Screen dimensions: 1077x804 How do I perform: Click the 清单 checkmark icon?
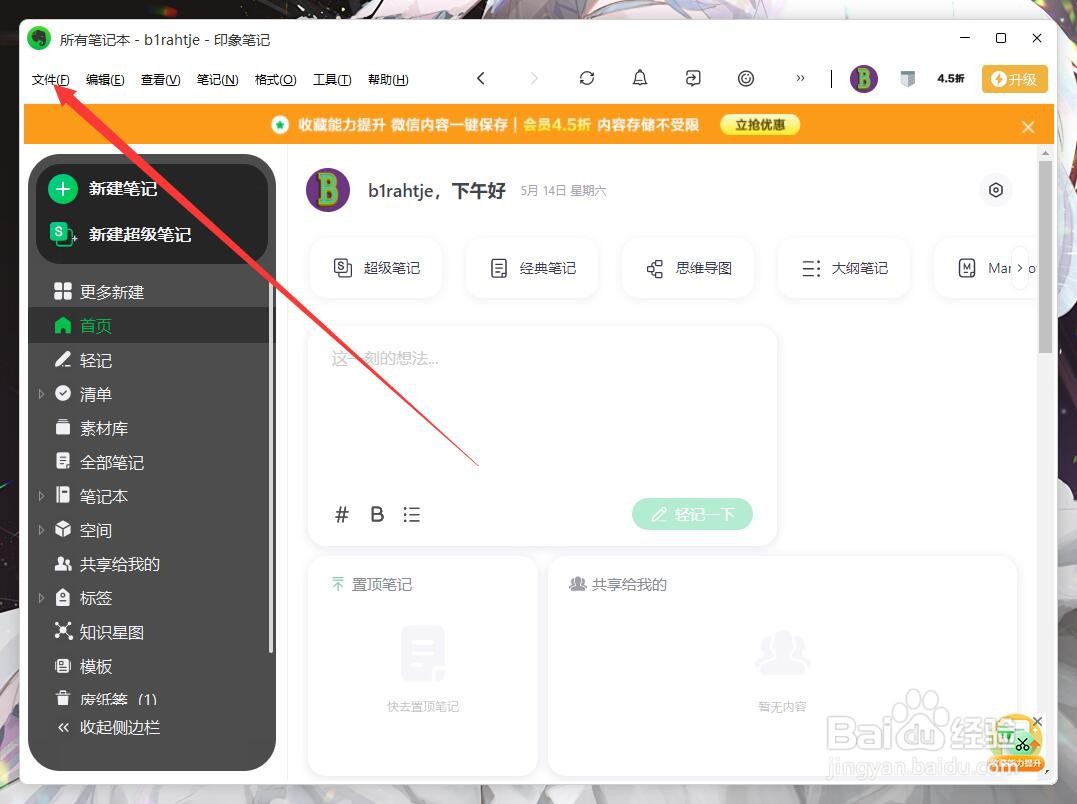[x=63, y=393]
